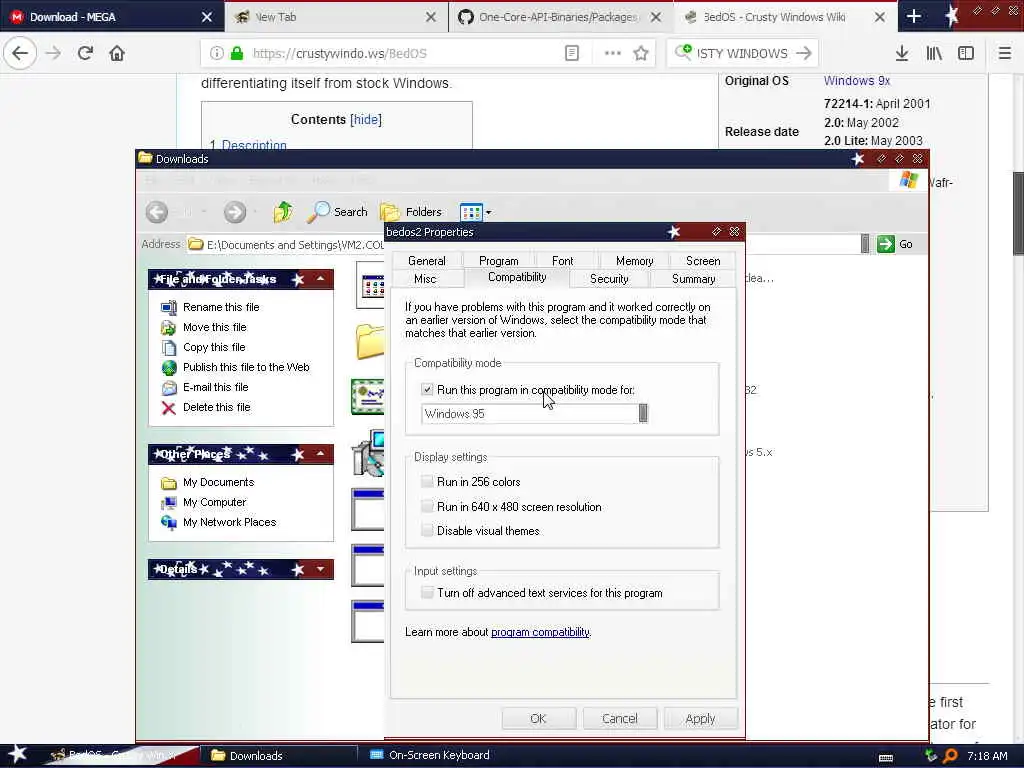Navigate back in Firefox
Screen dimensions: 1024x768
pyautogui.click(x=20, y=53)
